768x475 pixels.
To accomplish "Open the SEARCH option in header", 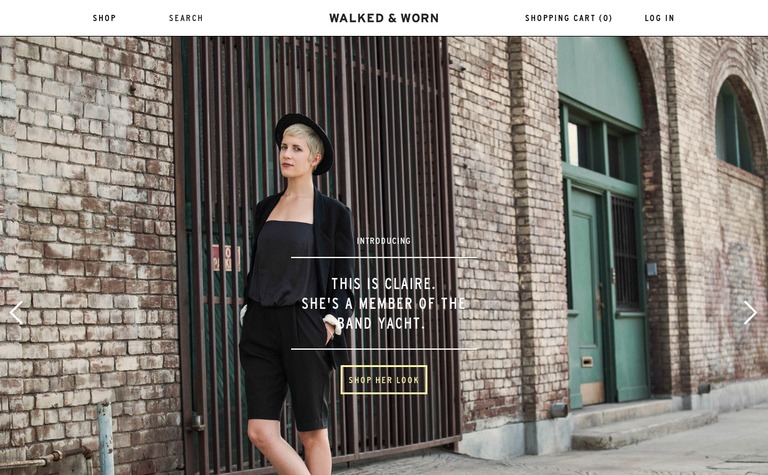I will pos(186,18).
